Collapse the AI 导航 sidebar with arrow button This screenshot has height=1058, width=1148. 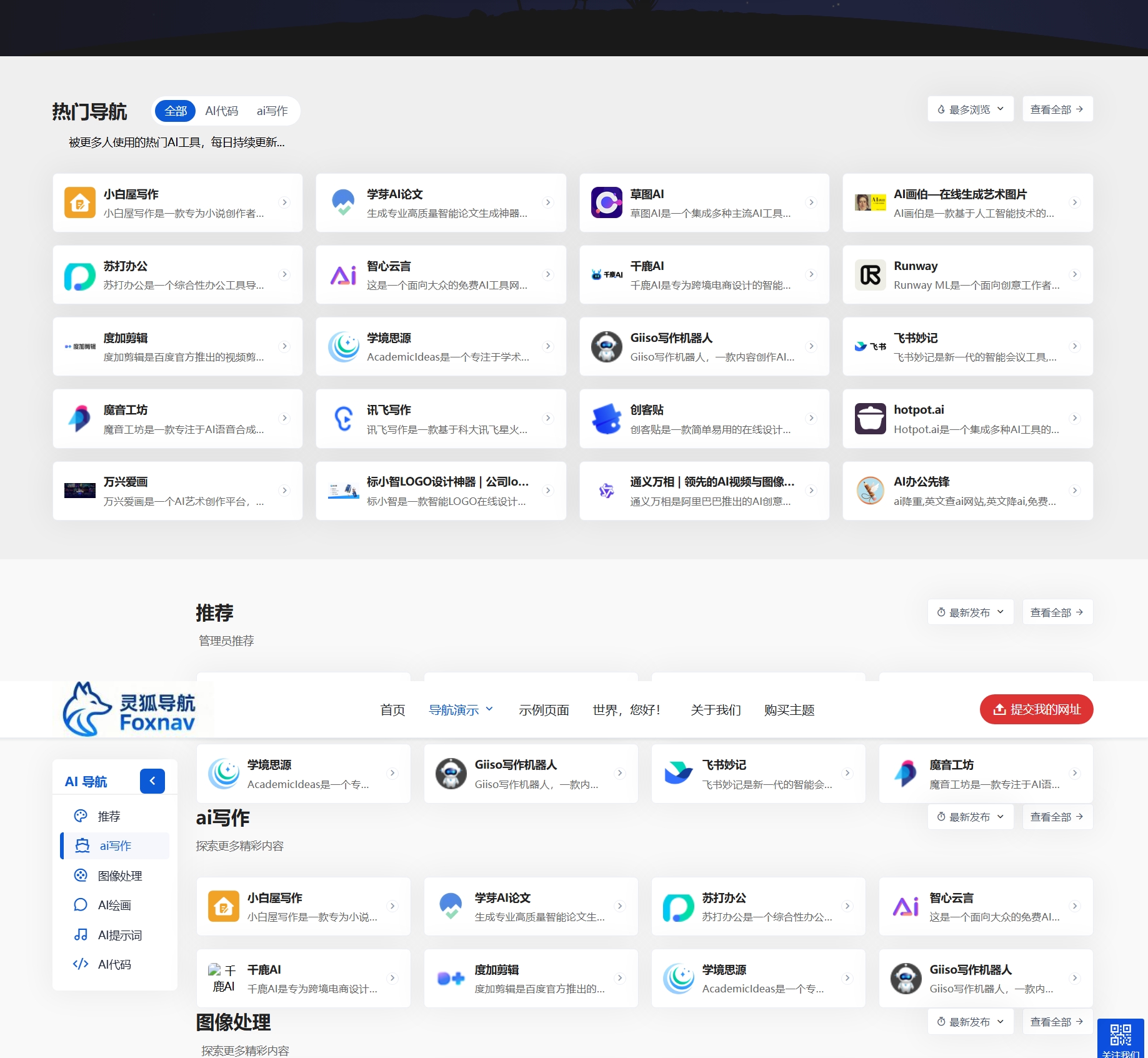(x=152, y=781)
